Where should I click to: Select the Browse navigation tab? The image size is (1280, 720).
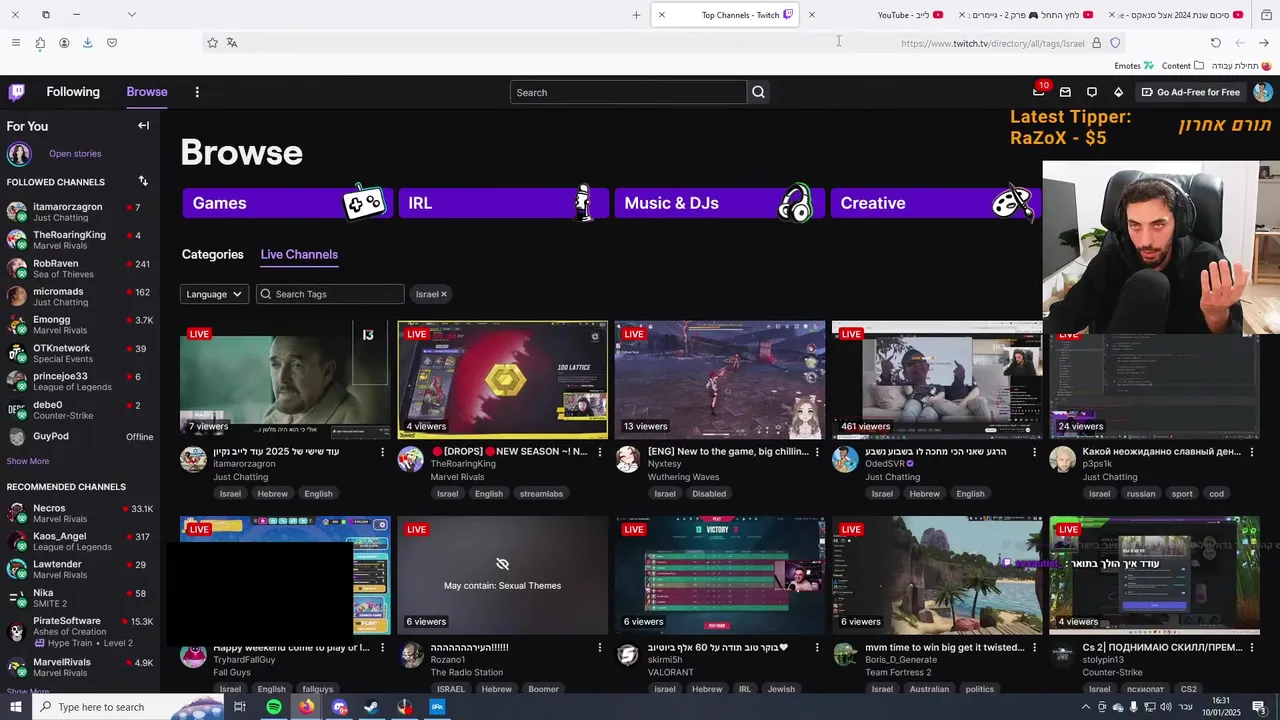147,92
